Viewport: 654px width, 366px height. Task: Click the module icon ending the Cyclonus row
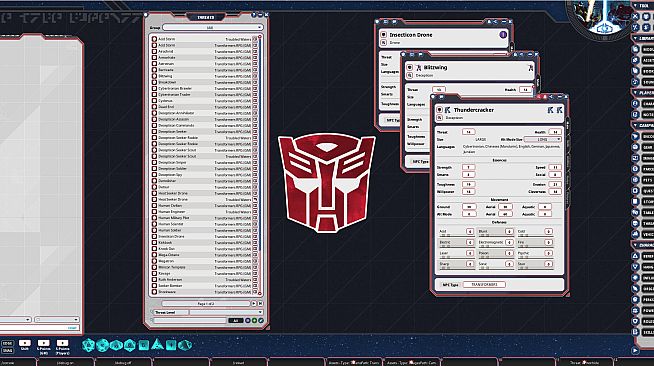255,101
